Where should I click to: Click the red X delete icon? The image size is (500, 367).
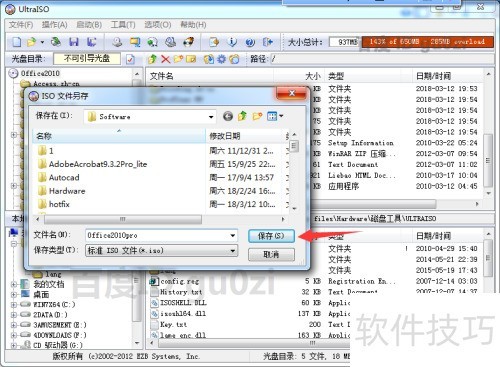pyautogui.click(x=165, y=59)
